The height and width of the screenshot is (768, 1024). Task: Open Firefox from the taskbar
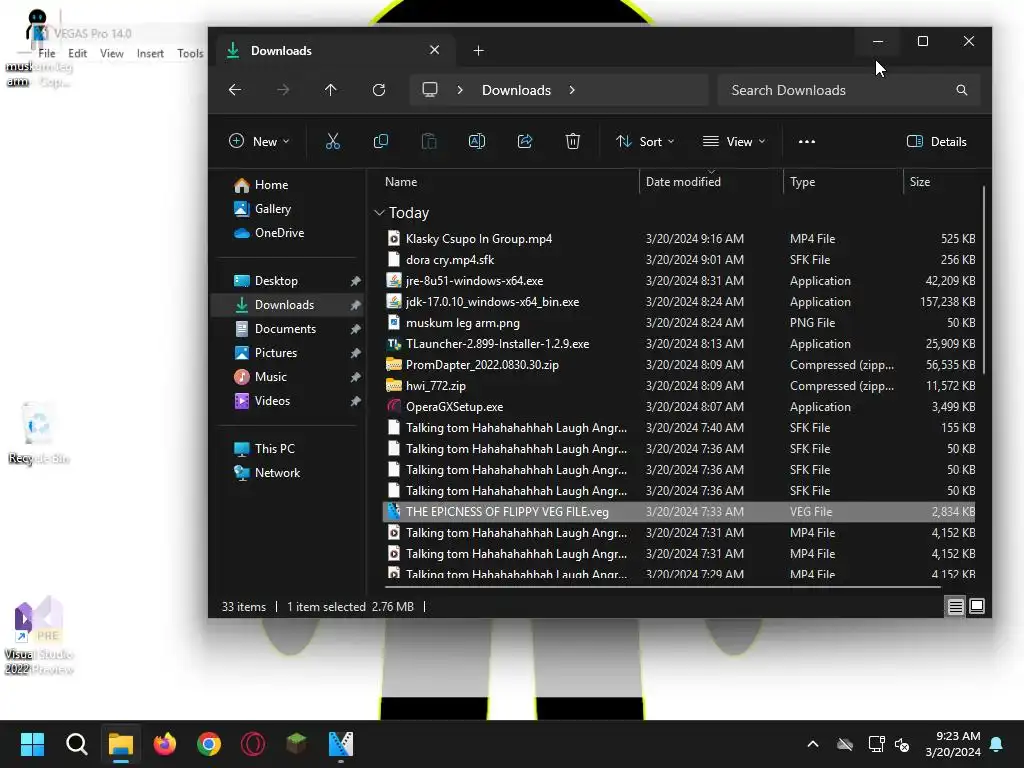pos(165,744)
